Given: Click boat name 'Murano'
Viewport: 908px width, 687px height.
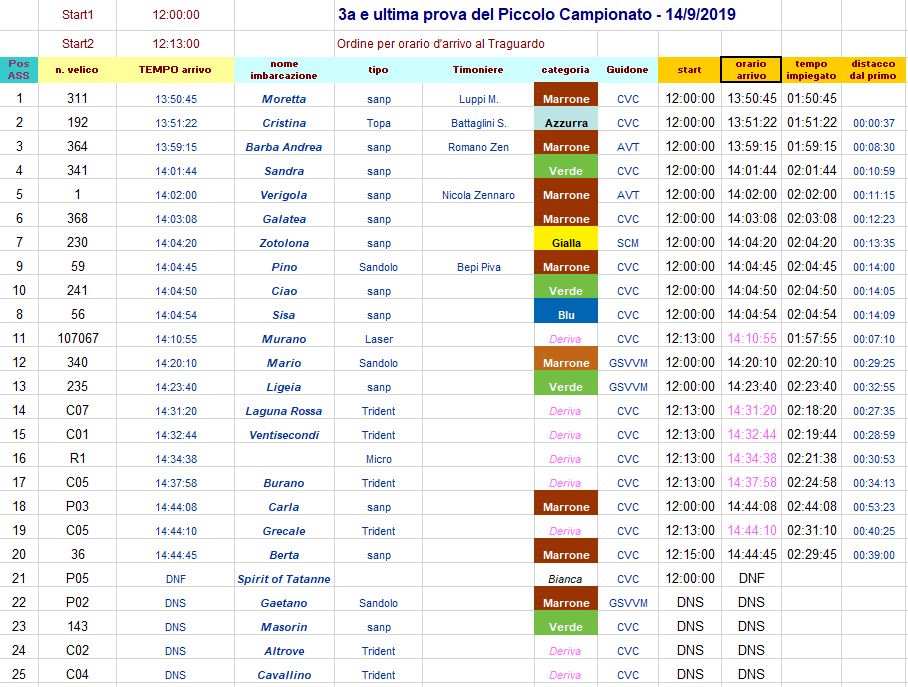Looking at the screenshot, I should tap(284, 339).
